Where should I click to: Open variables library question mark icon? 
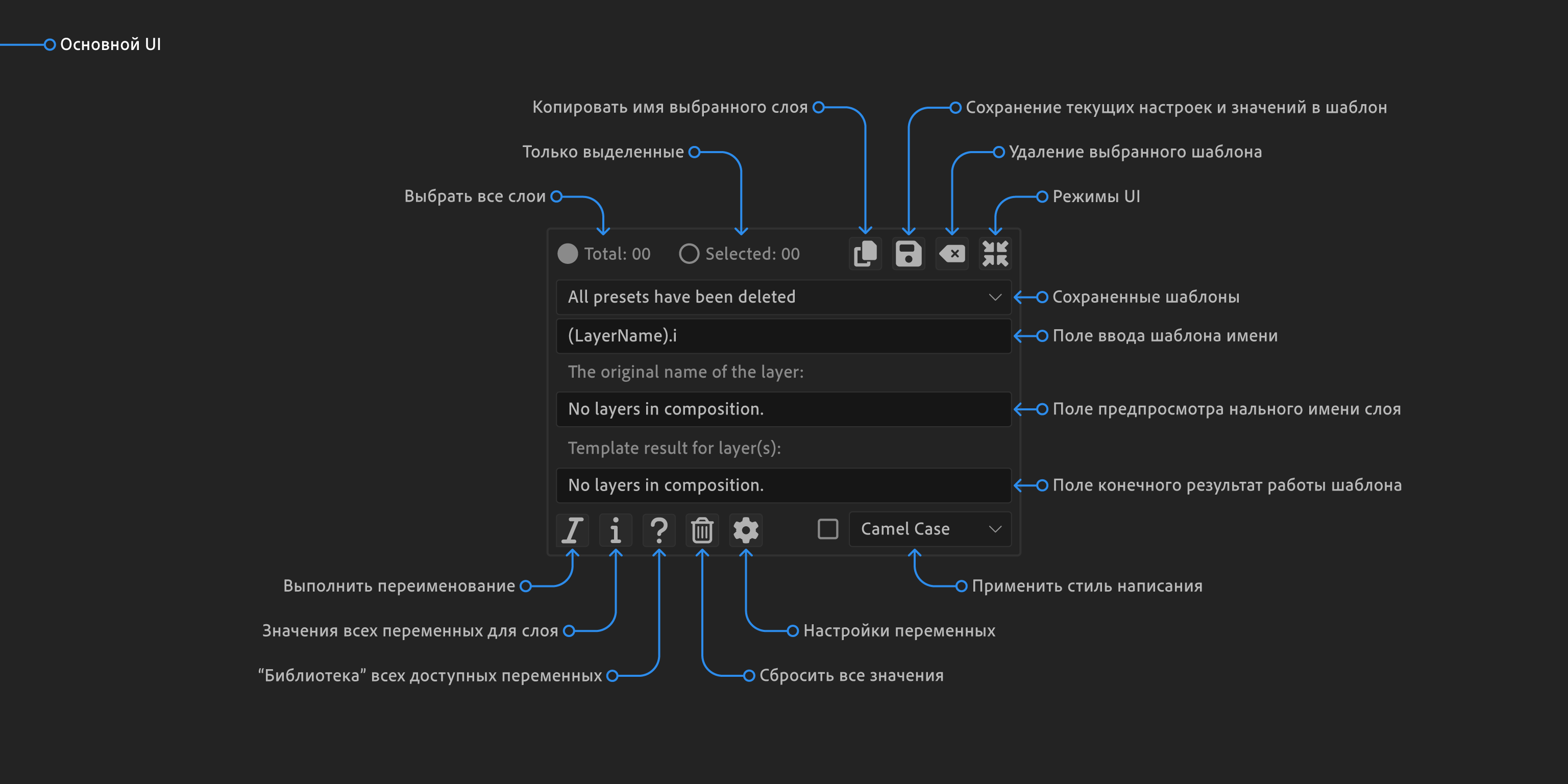click(x=658, y=530)
